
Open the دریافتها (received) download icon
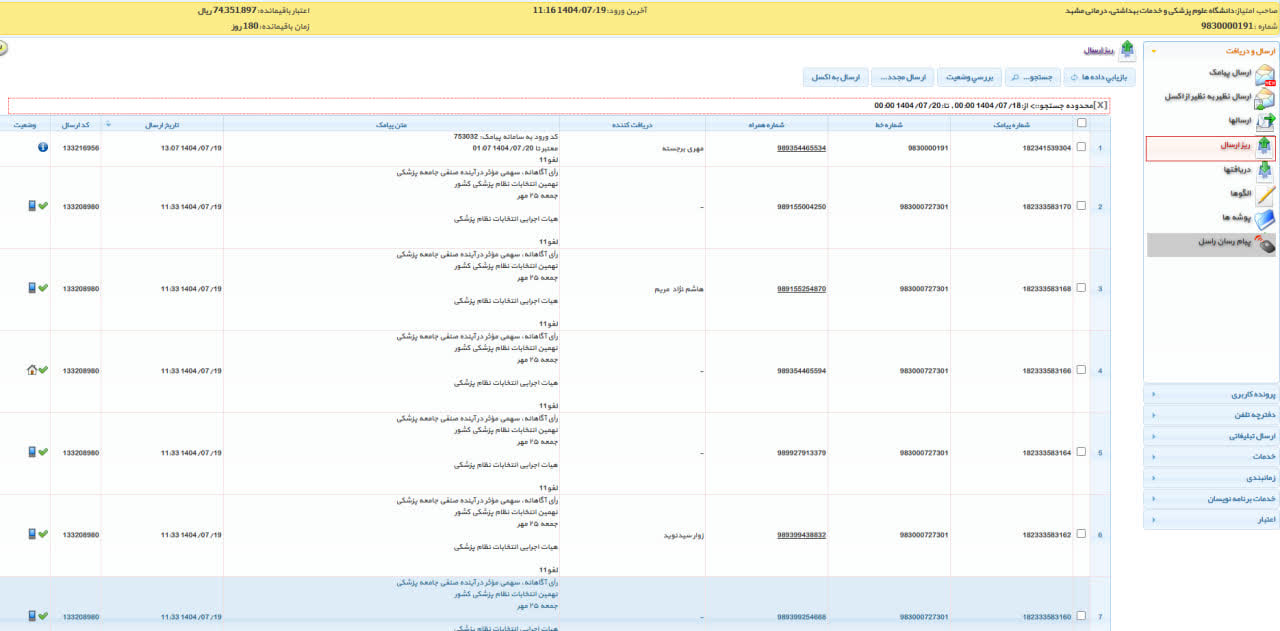[1264, 171]
